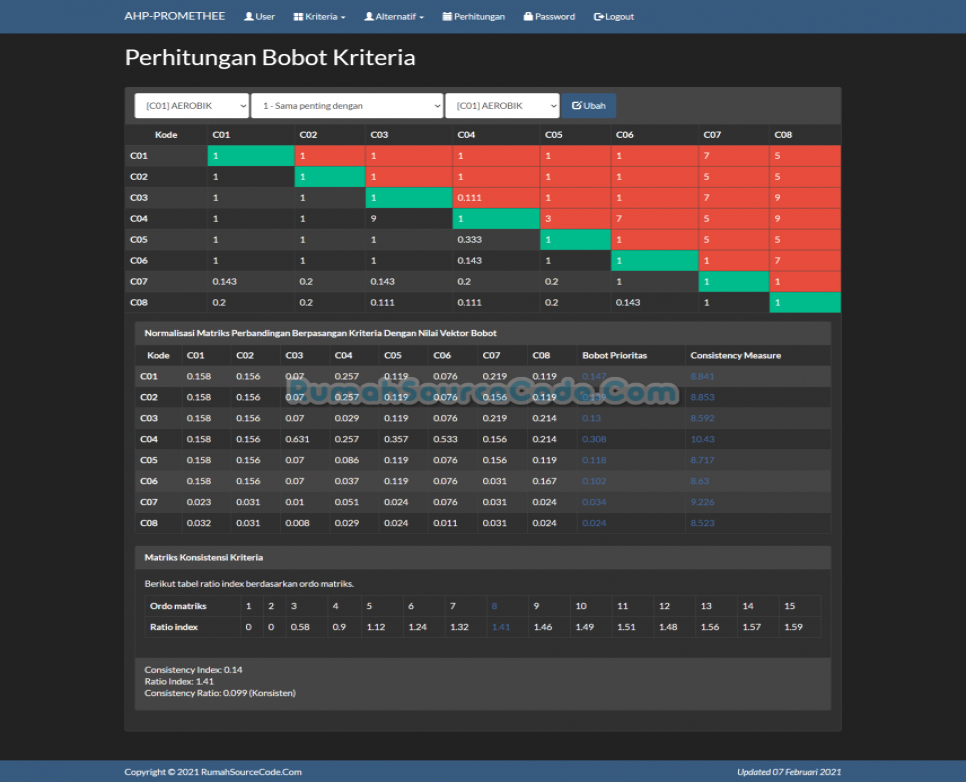The image size is (966, 782).
Task: Click the green diagonal cell in row C01
Action: [250, 156]
